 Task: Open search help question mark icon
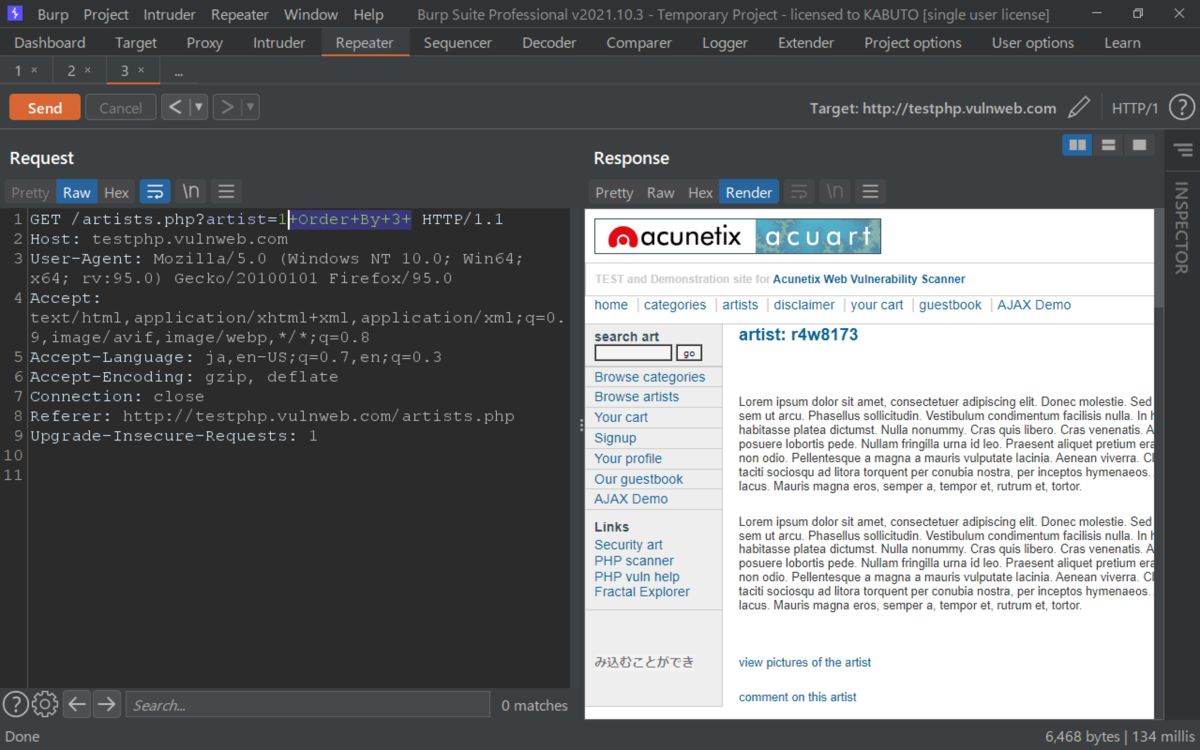15,704
